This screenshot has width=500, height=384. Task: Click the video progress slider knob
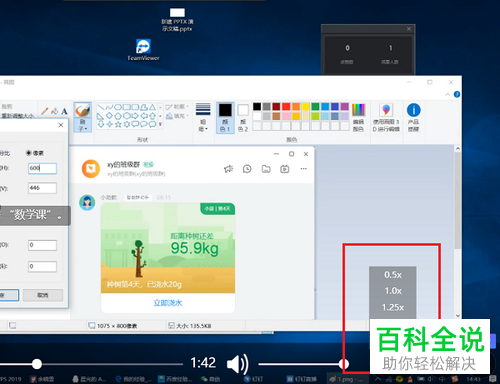[37, 364]
